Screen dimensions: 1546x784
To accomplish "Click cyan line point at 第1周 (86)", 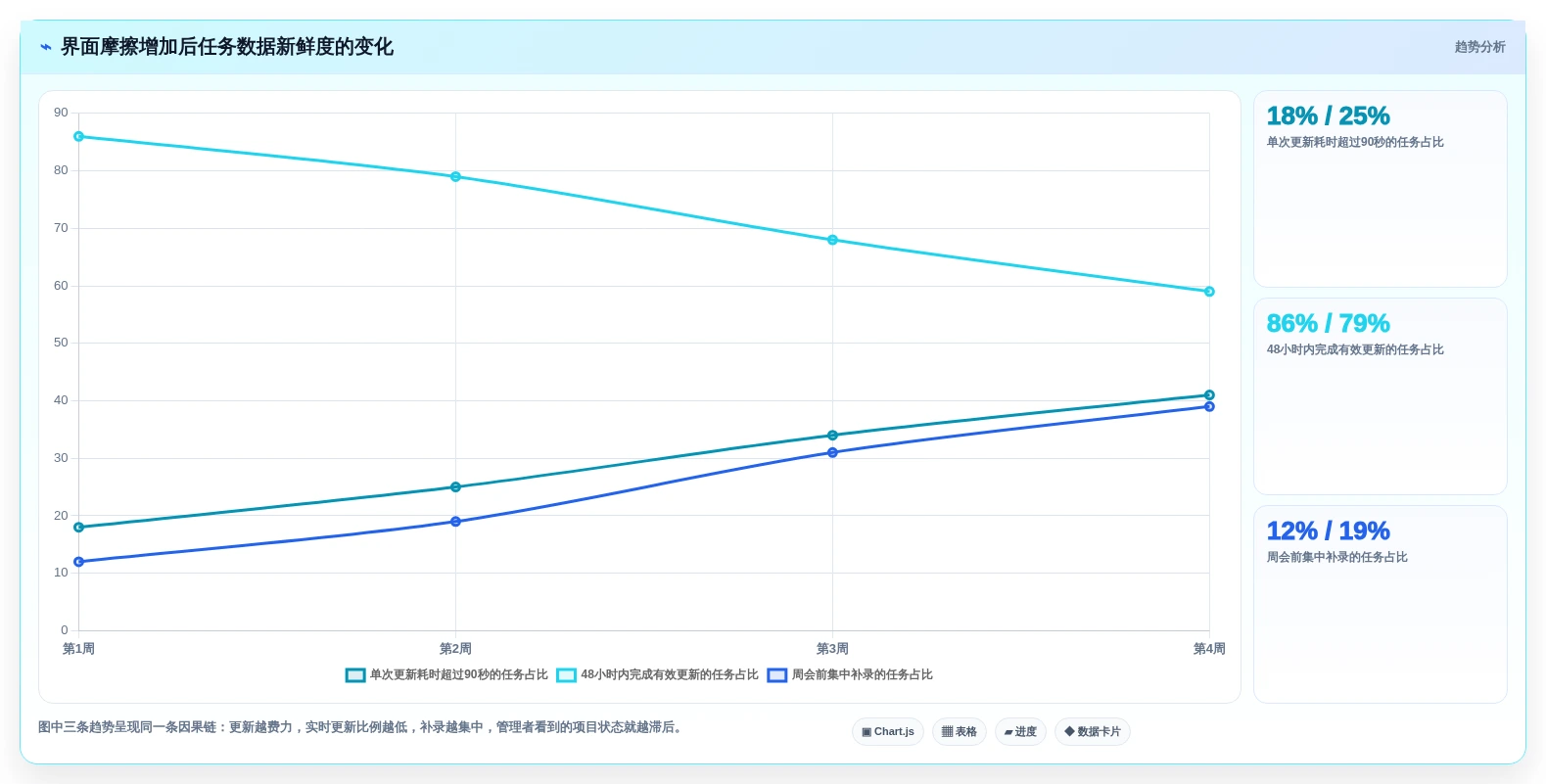I will pyautogui.click(x=78, y=136).
